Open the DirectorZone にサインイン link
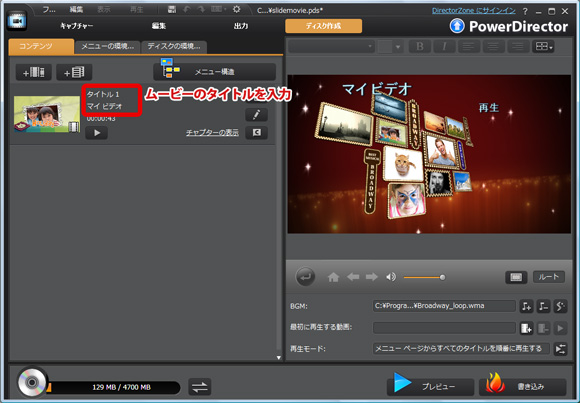Screen dimensions: 580x403 tap(473, 11)
